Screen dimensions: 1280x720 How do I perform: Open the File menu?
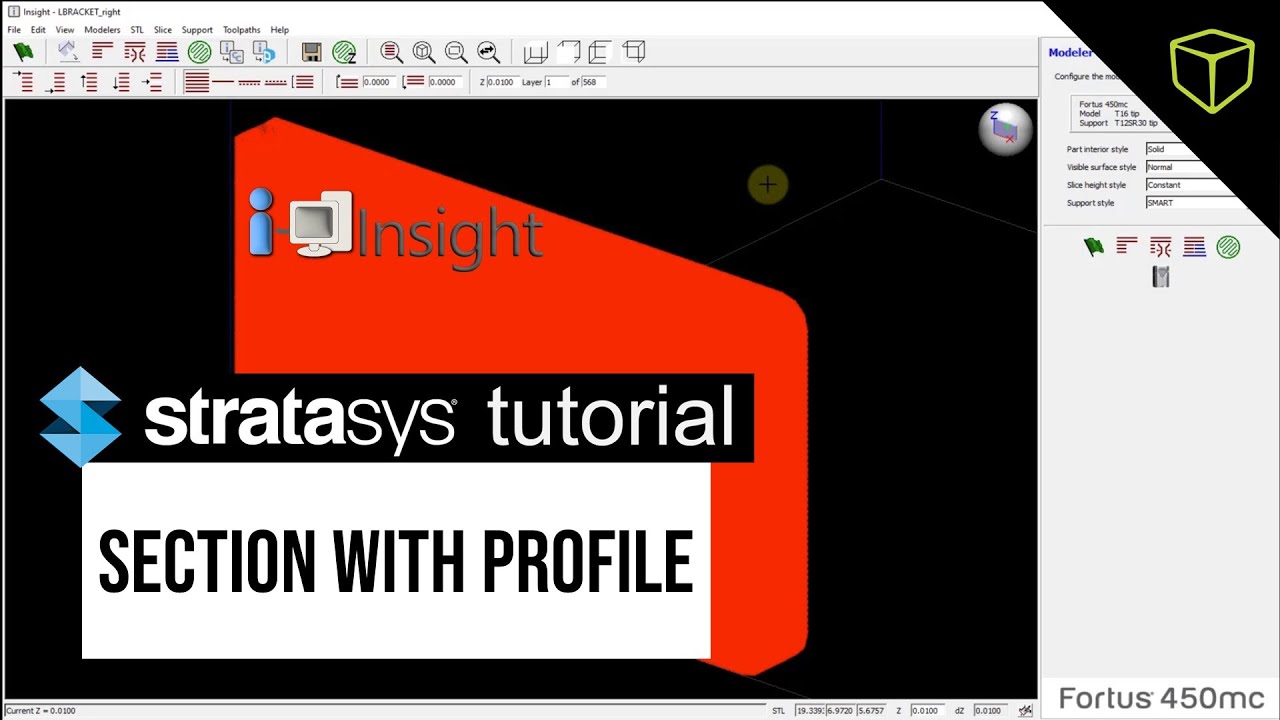coord(14,30)
